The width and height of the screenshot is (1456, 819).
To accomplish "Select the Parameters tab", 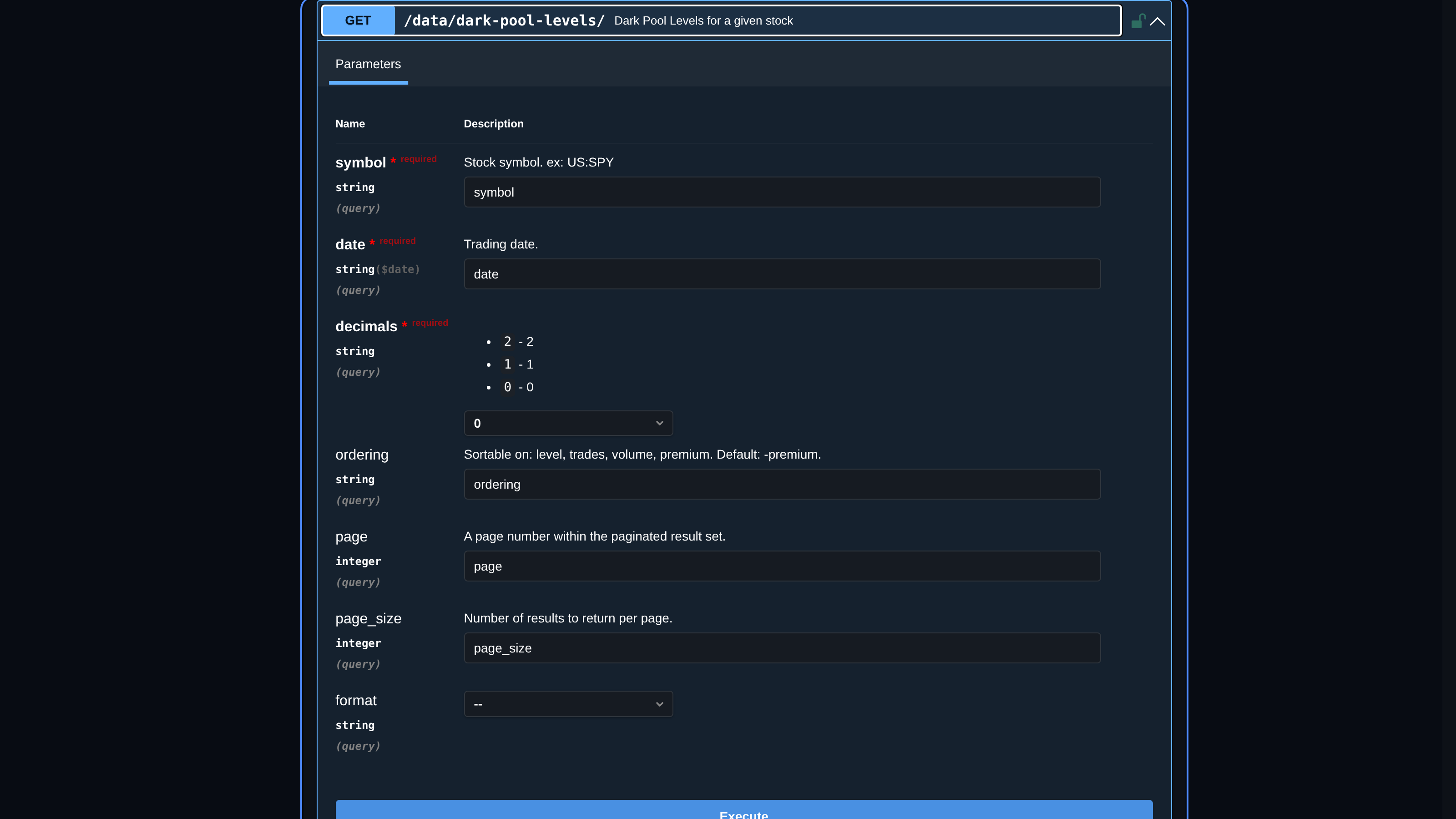I will (x=368, y=64).
